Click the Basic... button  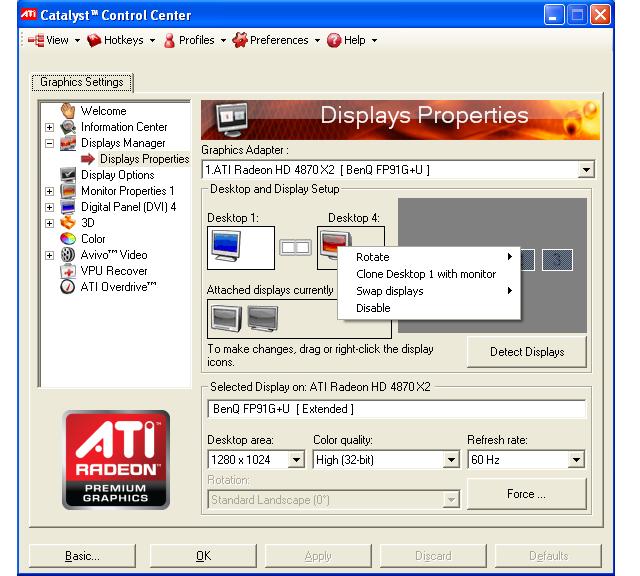[x=82, y=556]
